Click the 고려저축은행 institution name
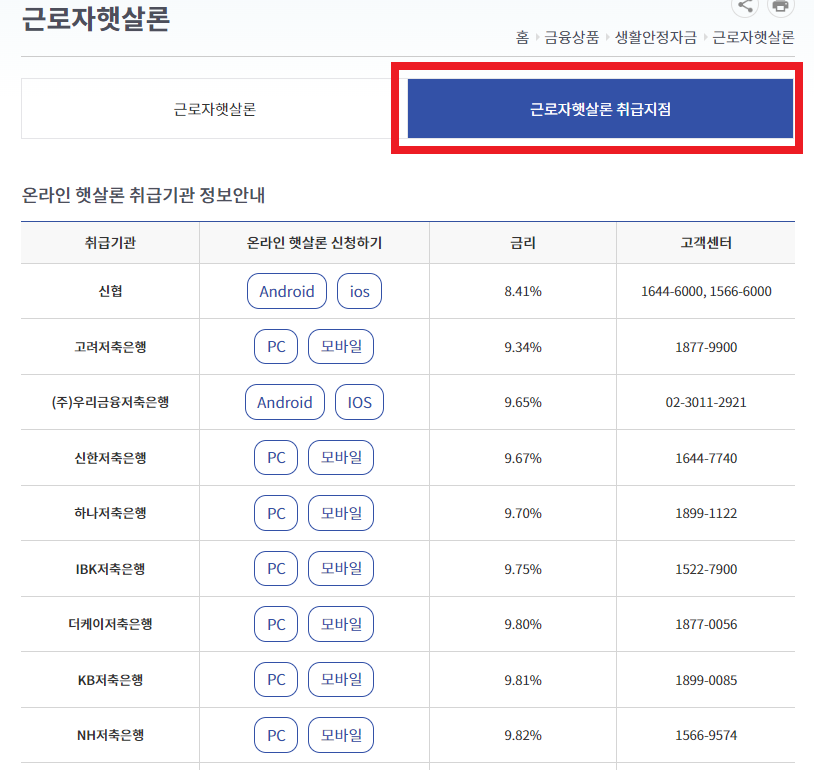The image size is (814, 770). [110, 347]
